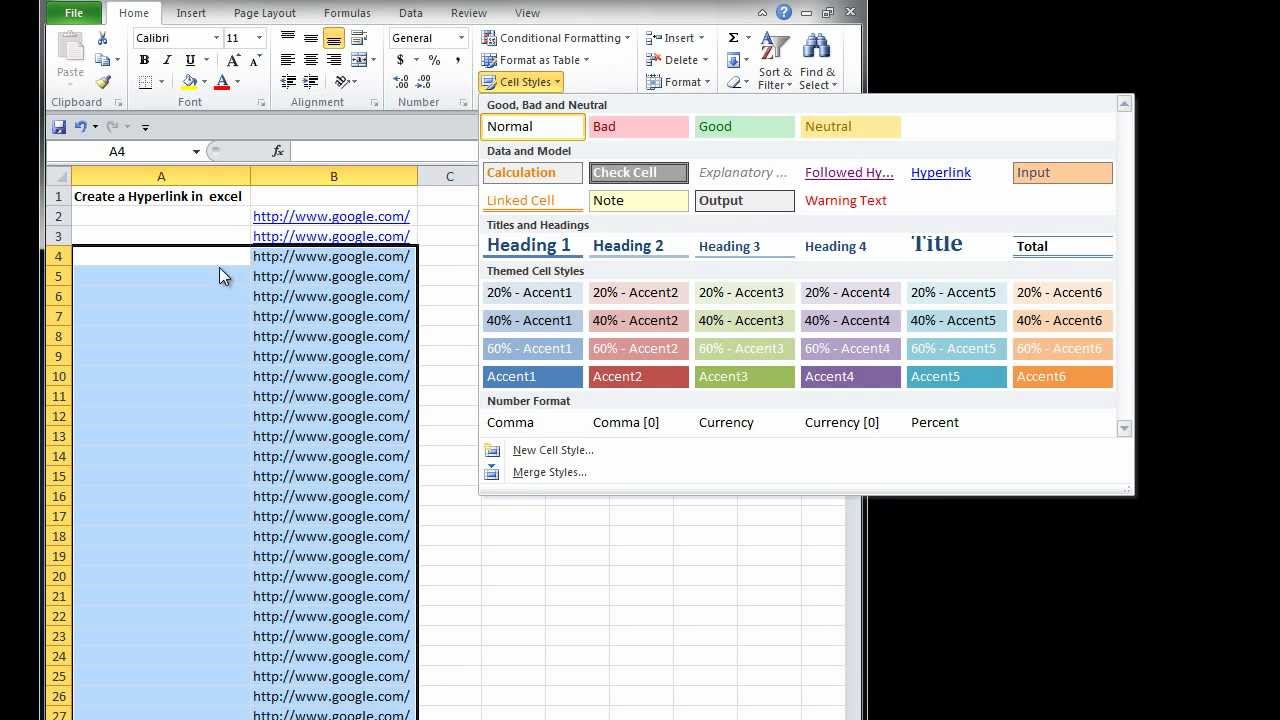Save workbook from Quick Access Toolbar

59,127
